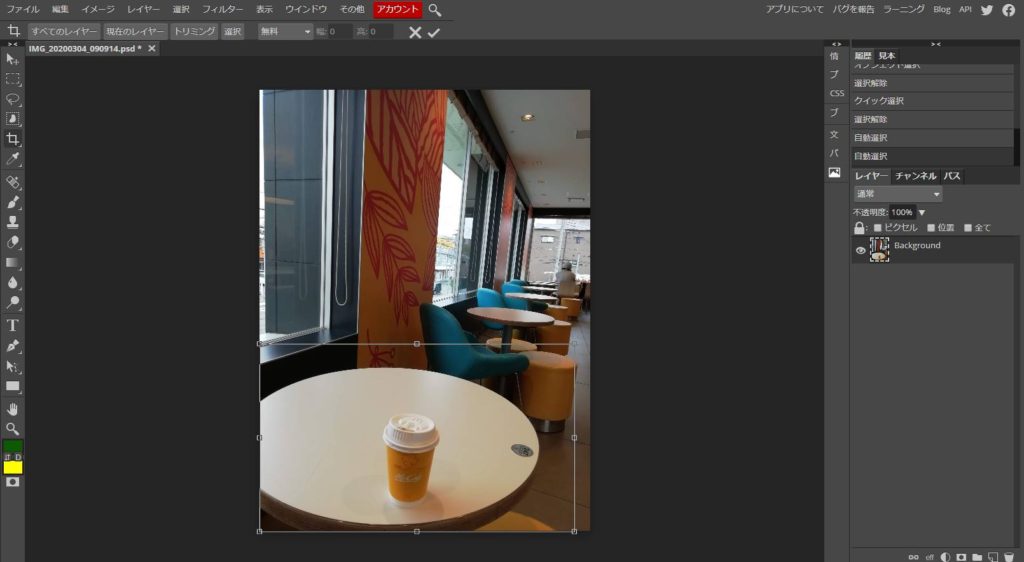Viewport: 1024px width, 562px height.
Task: Switch to the パス tab
Action: pyautogui.click(x=952, y=176)
